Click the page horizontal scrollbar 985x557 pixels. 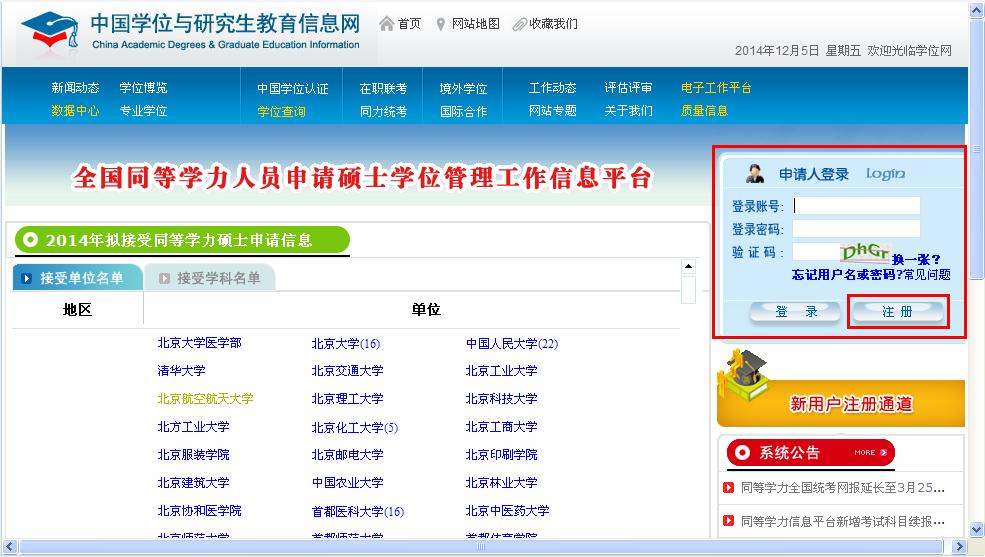click(x=480, y=547)
